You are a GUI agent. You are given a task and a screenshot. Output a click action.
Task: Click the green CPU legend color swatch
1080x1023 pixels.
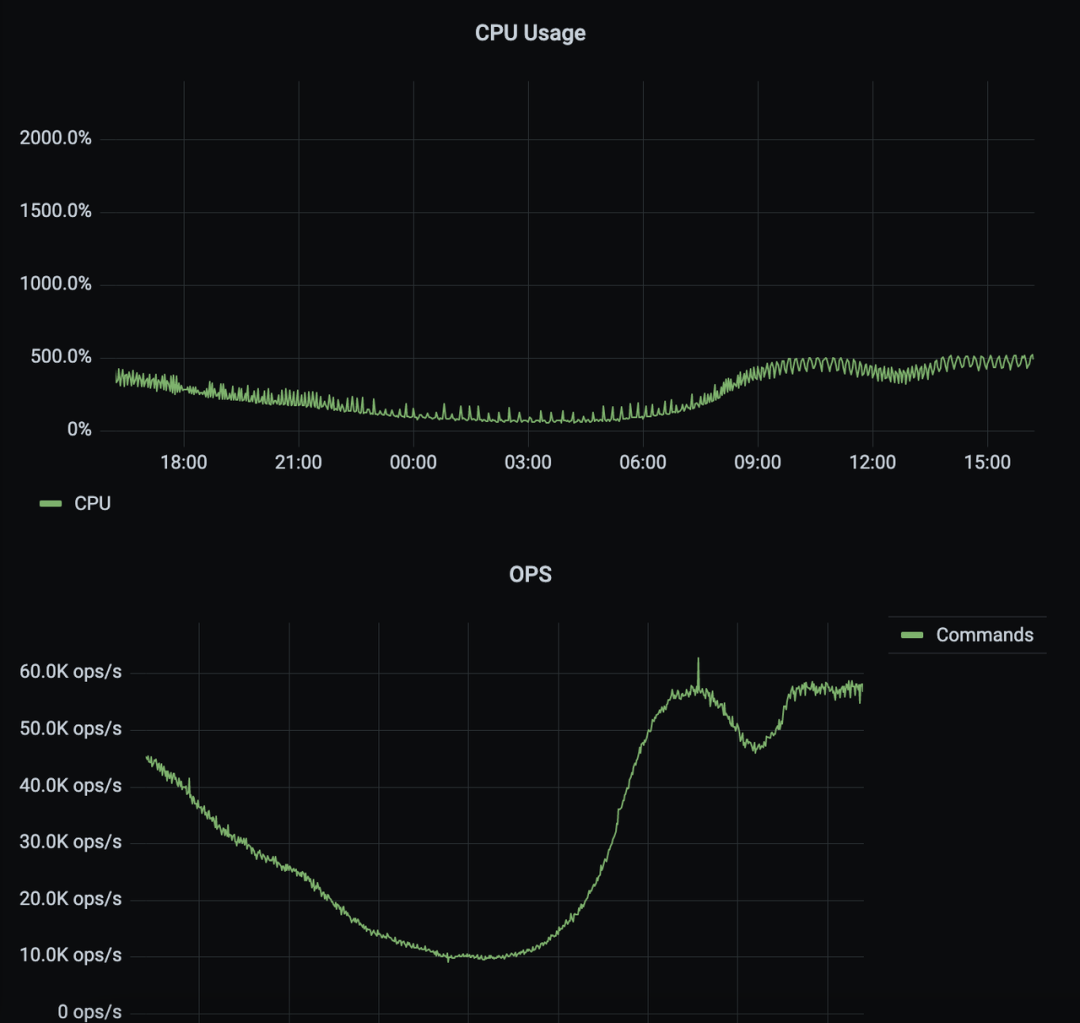(x=51, y=504)
